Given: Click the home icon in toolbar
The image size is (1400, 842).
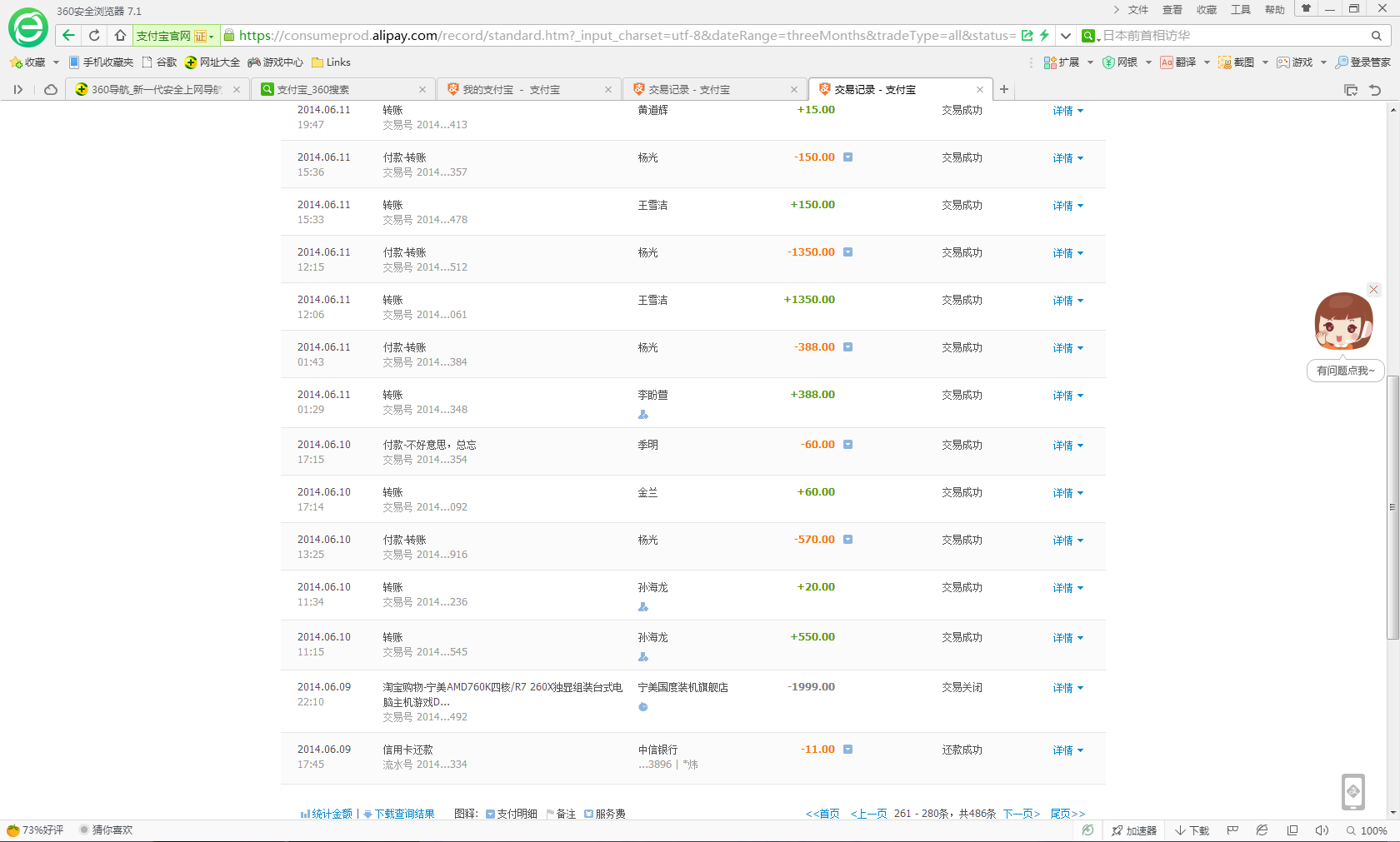Looking at the screenshot, I should click(x=121, y=35).
